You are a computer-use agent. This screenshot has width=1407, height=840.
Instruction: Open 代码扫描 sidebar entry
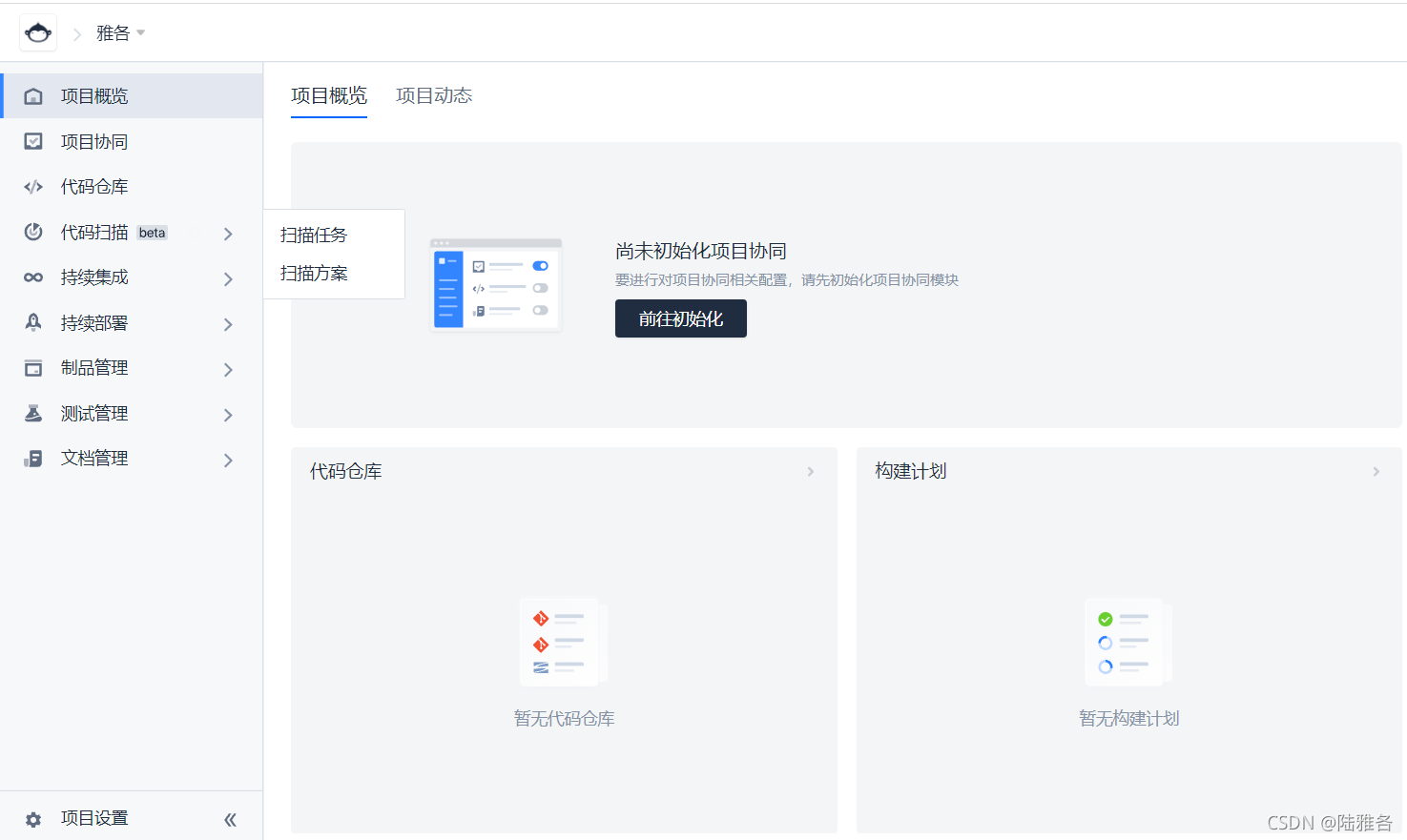click(132, 232)
